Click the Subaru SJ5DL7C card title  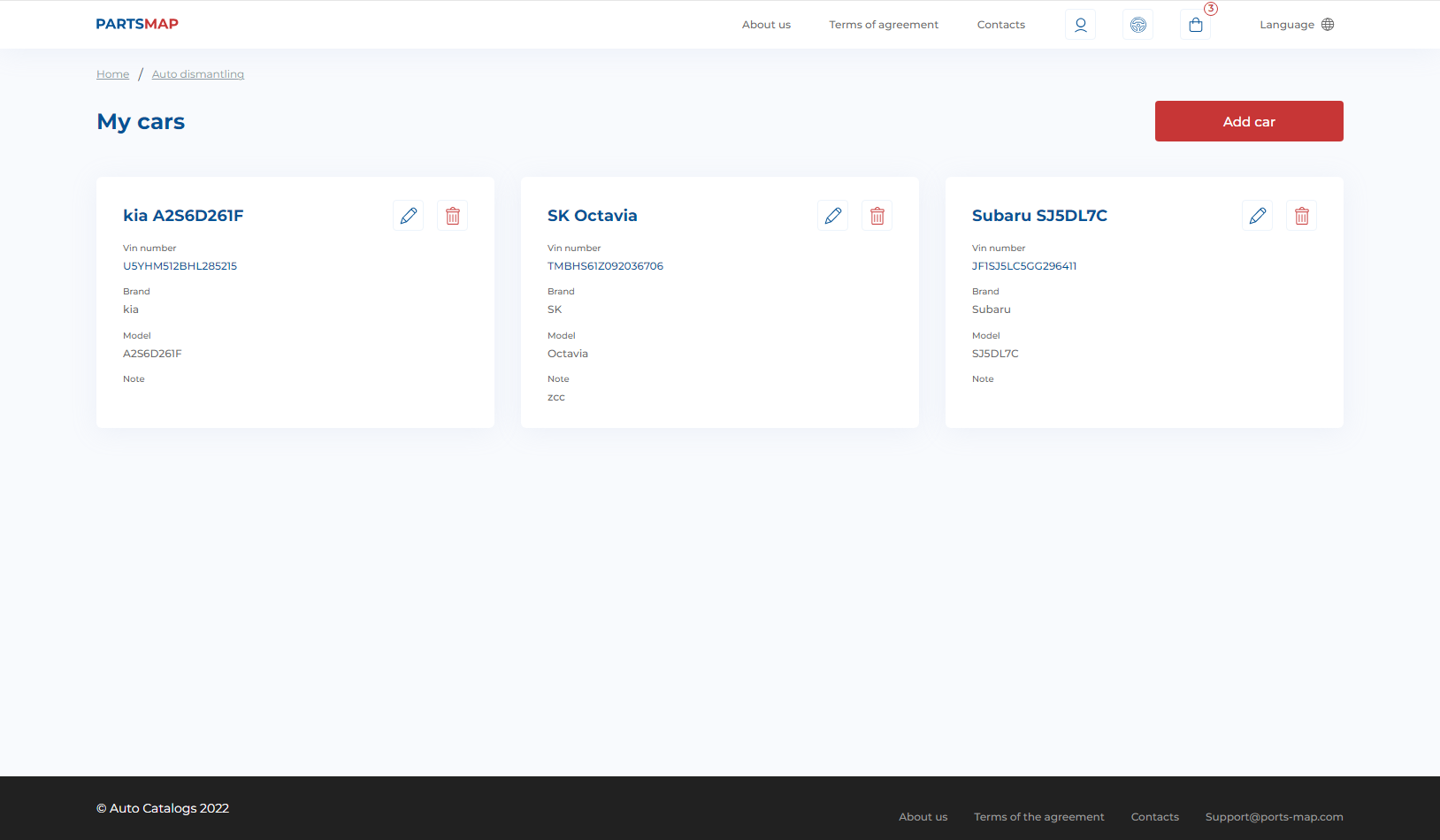tap(1039, 216)
